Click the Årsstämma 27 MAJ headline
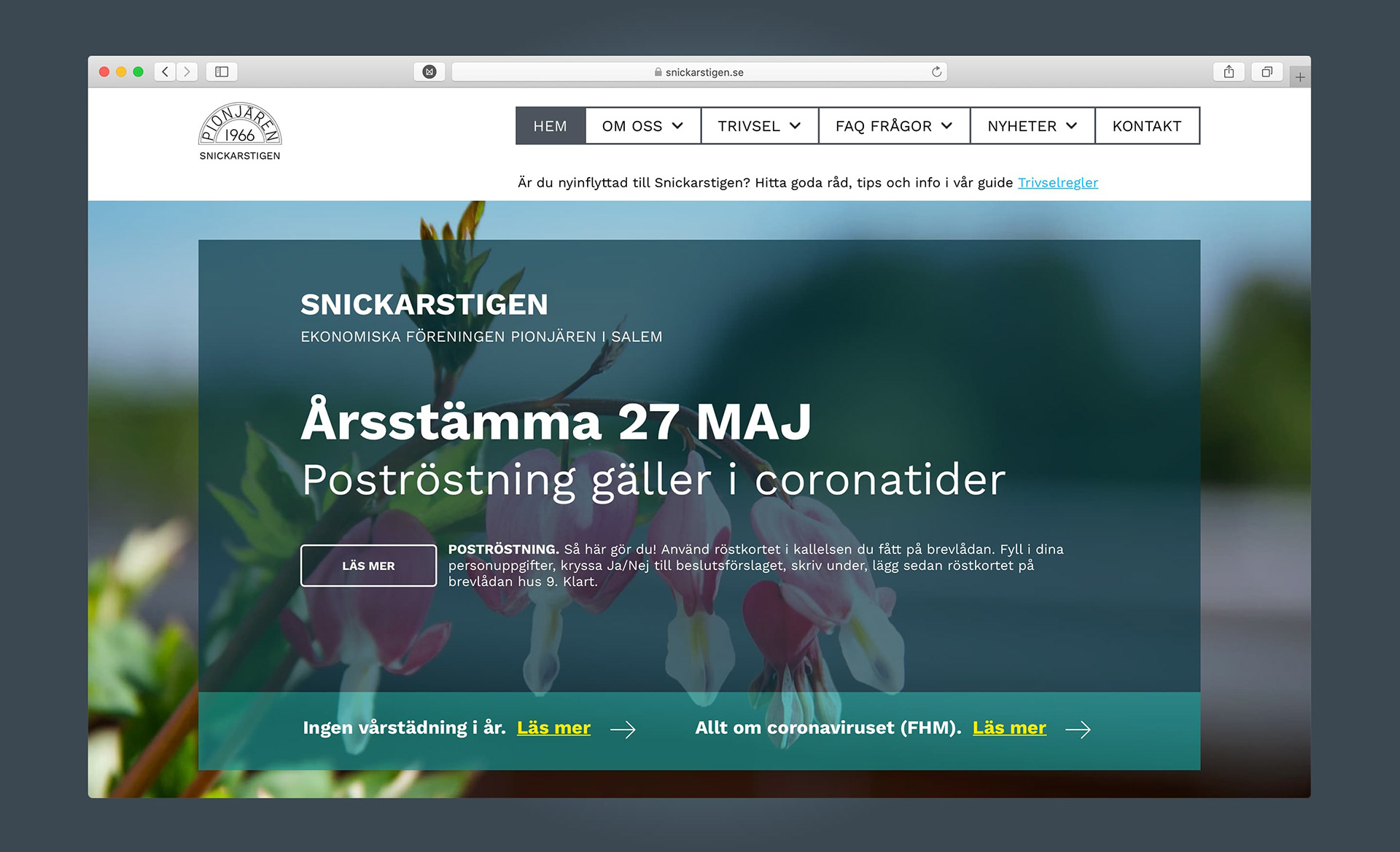Screen dimensions: 1400x852 556,421
